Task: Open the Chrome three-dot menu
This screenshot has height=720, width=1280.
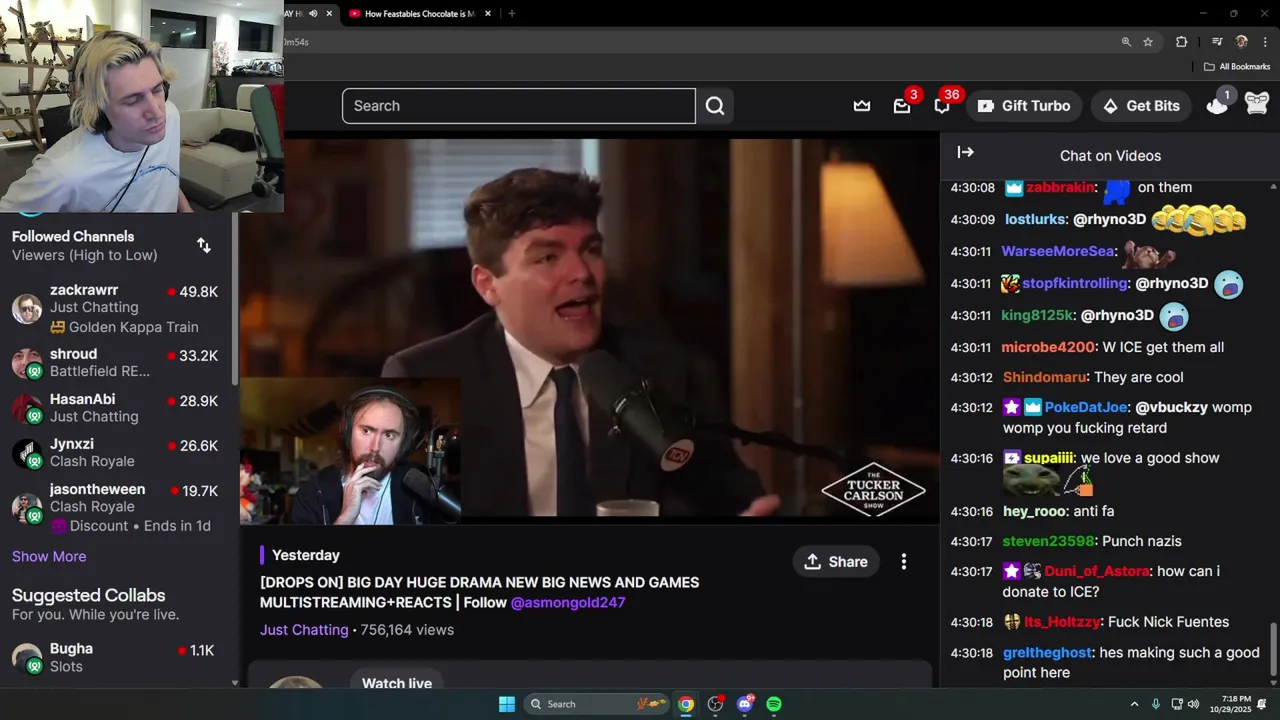Action: [1265, 42]
